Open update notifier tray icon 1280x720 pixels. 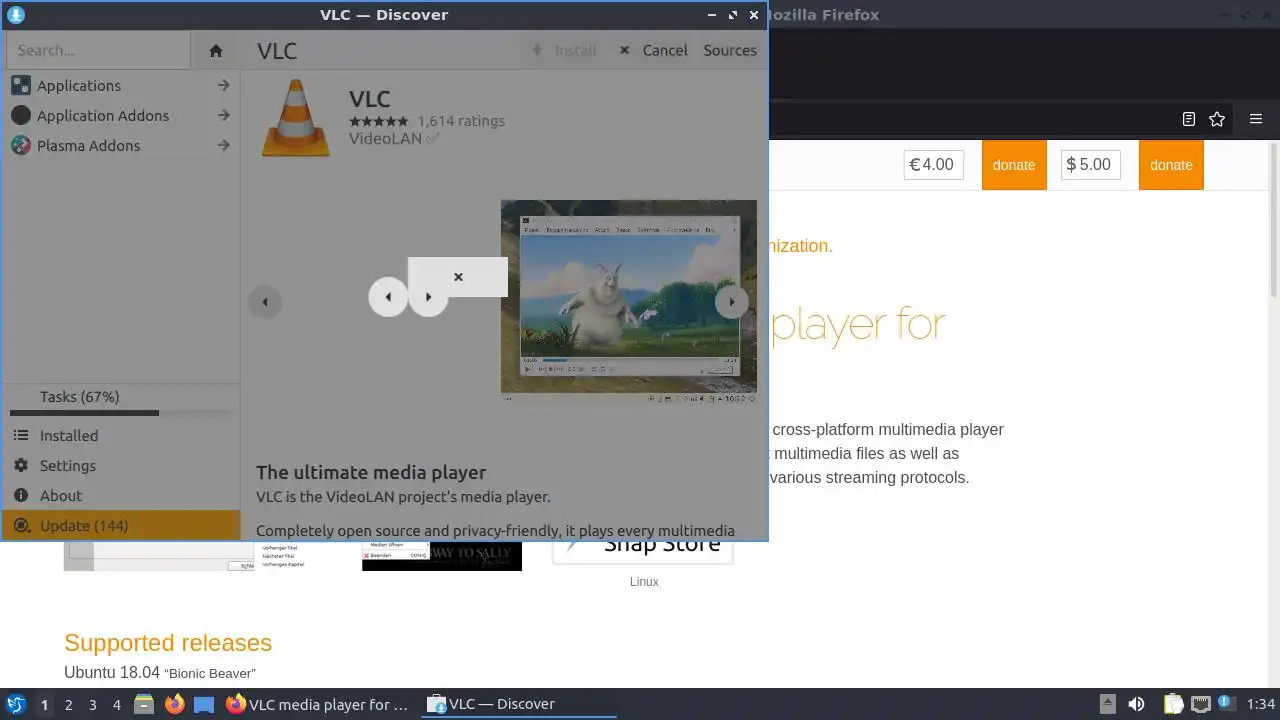click(1225, 704)
